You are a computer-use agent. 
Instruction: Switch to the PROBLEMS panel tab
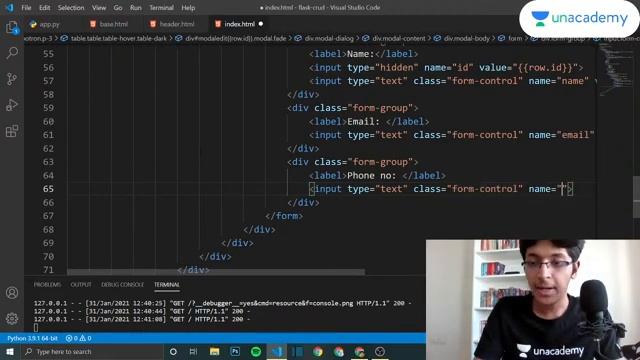[x=47, y=284]
